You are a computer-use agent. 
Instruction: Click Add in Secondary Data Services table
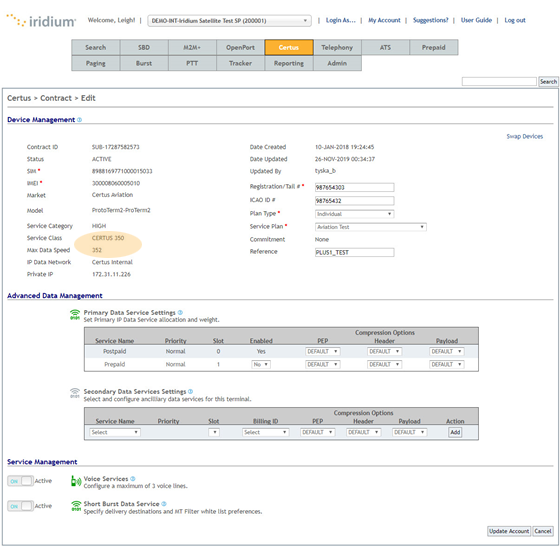(455, 432)
